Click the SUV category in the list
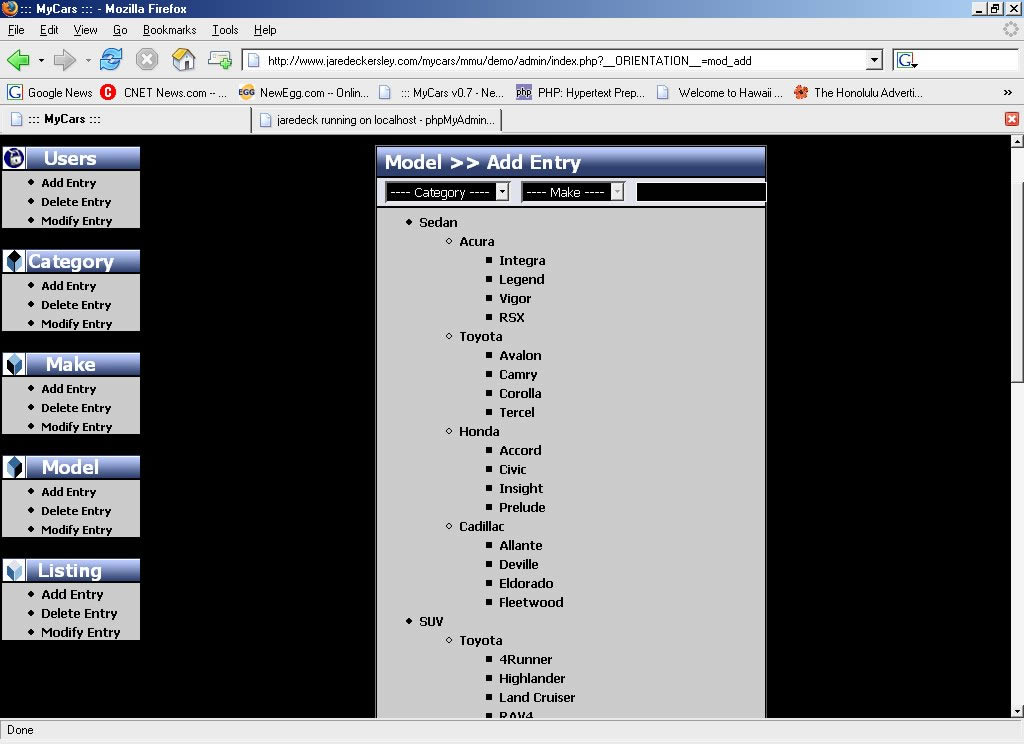The height and width of the screenshot is (744, 1024). point(431,621)
